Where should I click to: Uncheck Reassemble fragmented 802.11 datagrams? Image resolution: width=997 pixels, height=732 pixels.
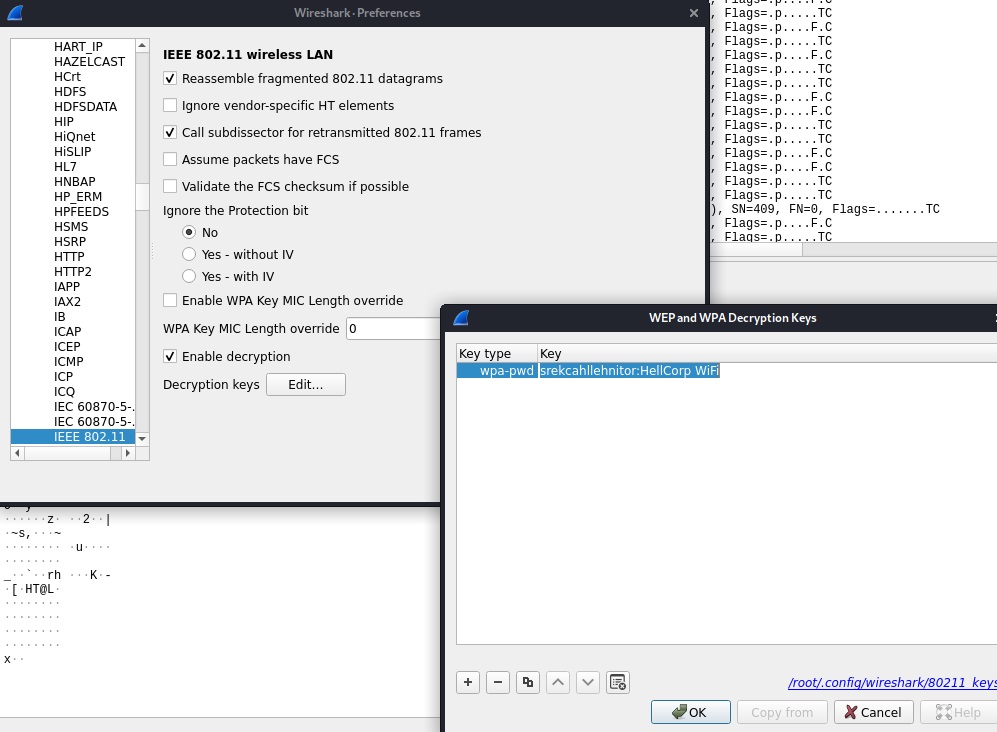pyautogui.click(x=170, y=78)
